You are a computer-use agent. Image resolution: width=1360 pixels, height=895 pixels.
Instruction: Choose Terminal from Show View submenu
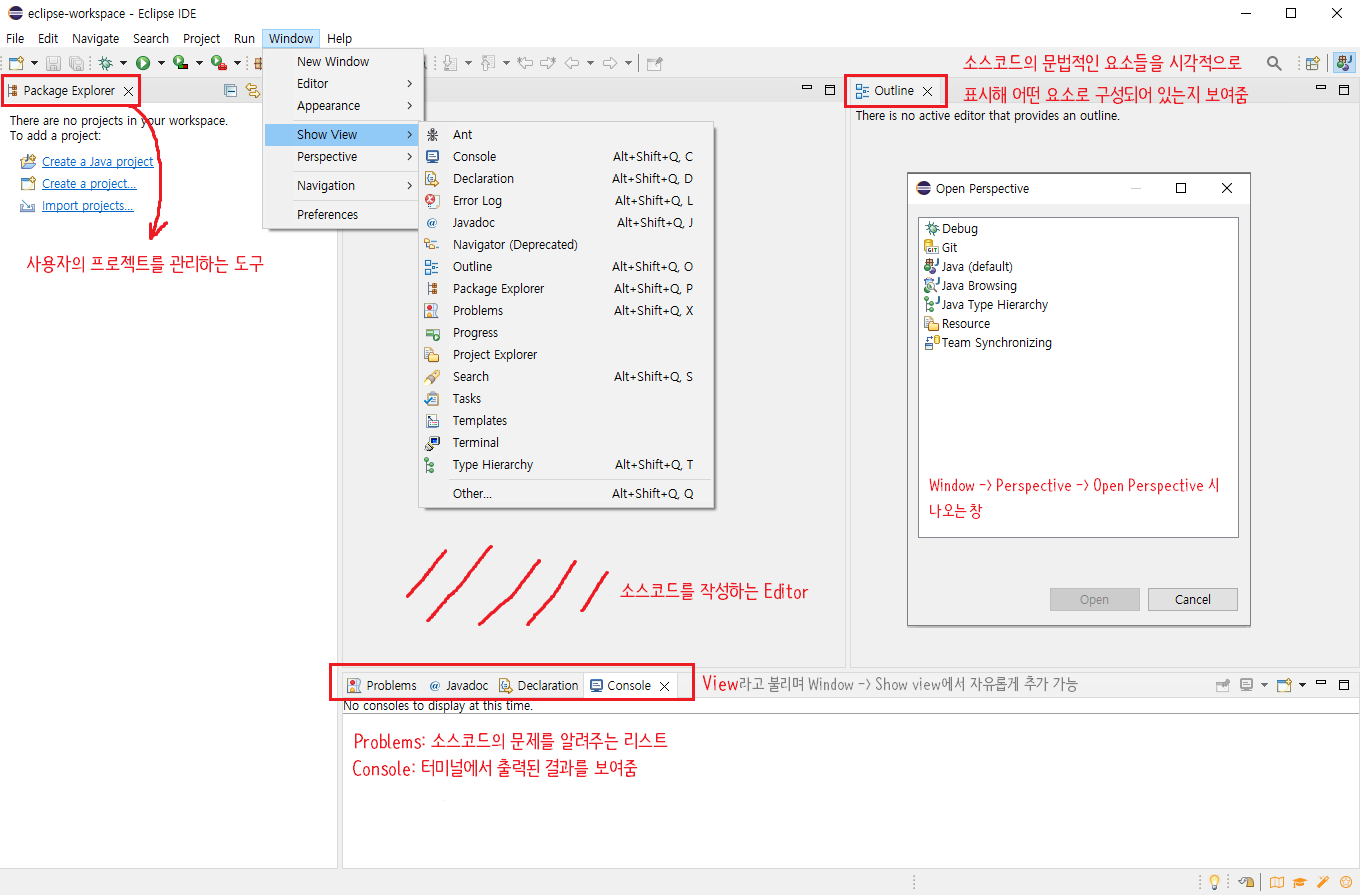566,443
